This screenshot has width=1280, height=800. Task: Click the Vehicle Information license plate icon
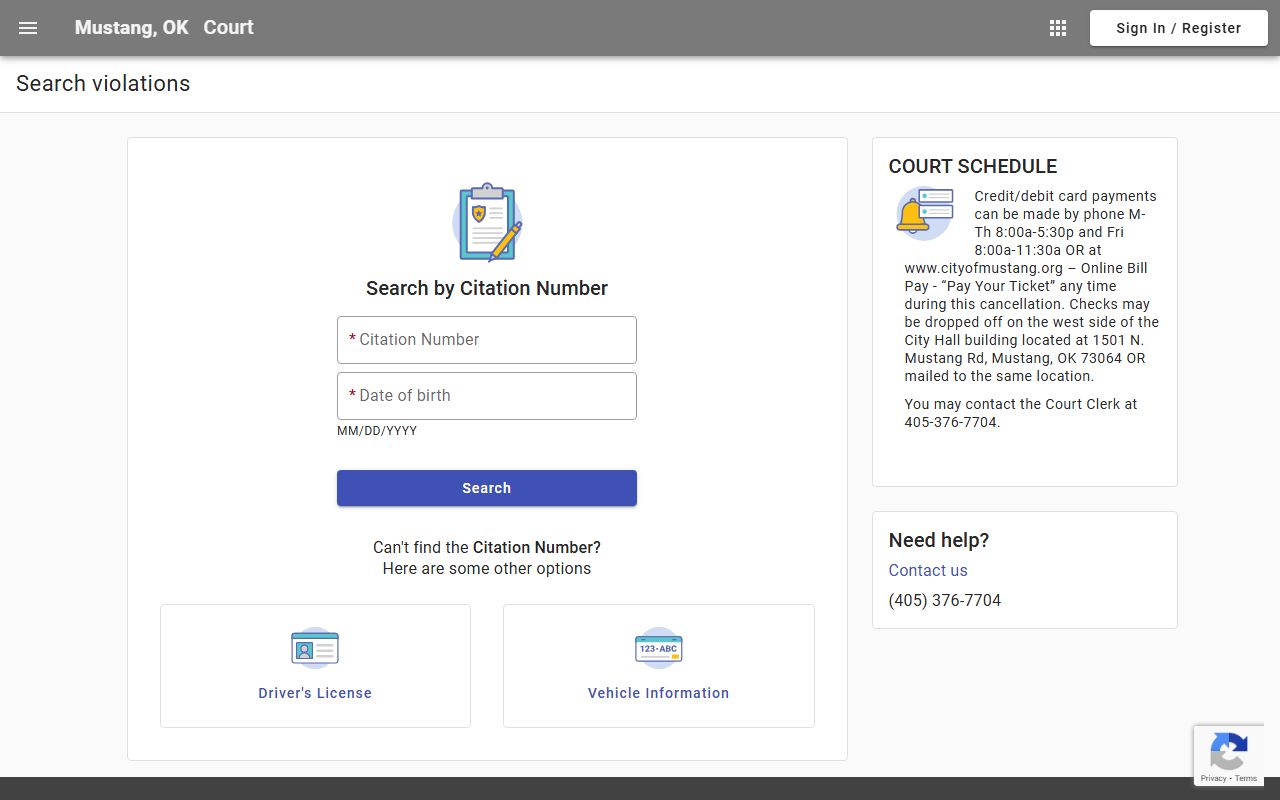point(658,648)
